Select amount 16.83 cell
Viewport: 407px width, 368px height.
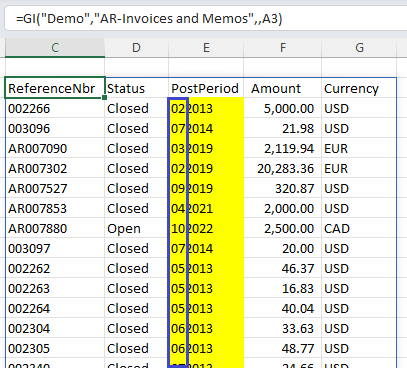click(x=283, y=288)
